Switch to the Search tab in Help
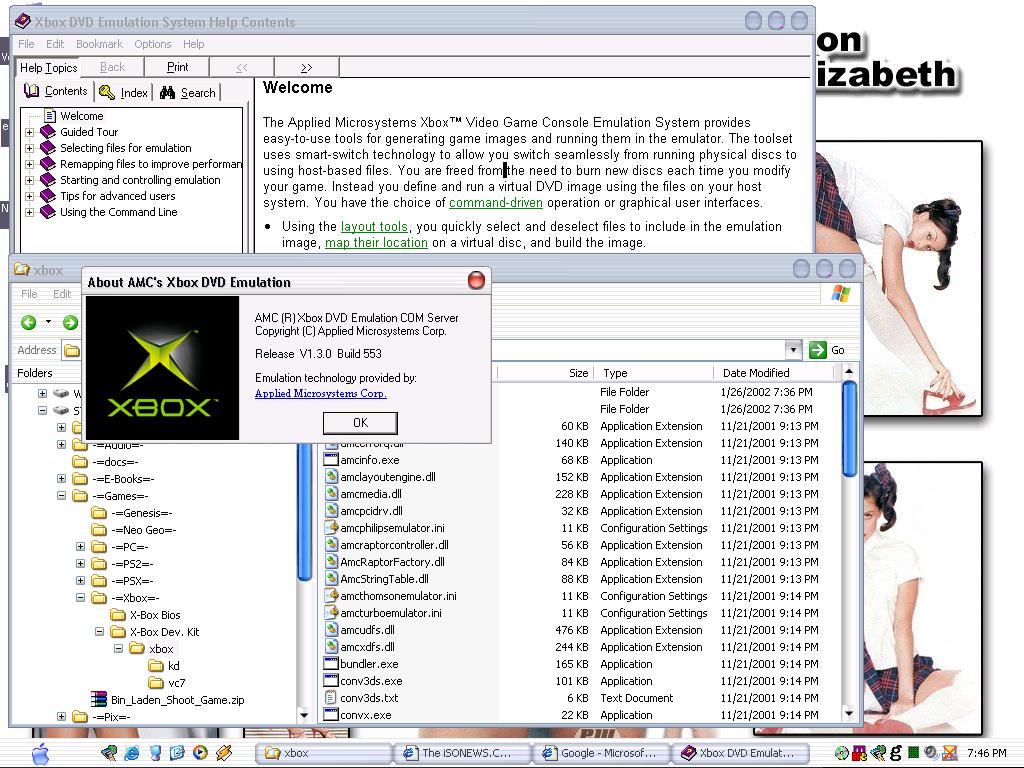The image size is (1024, 768). pyautogui.click(x=188, y=93)
